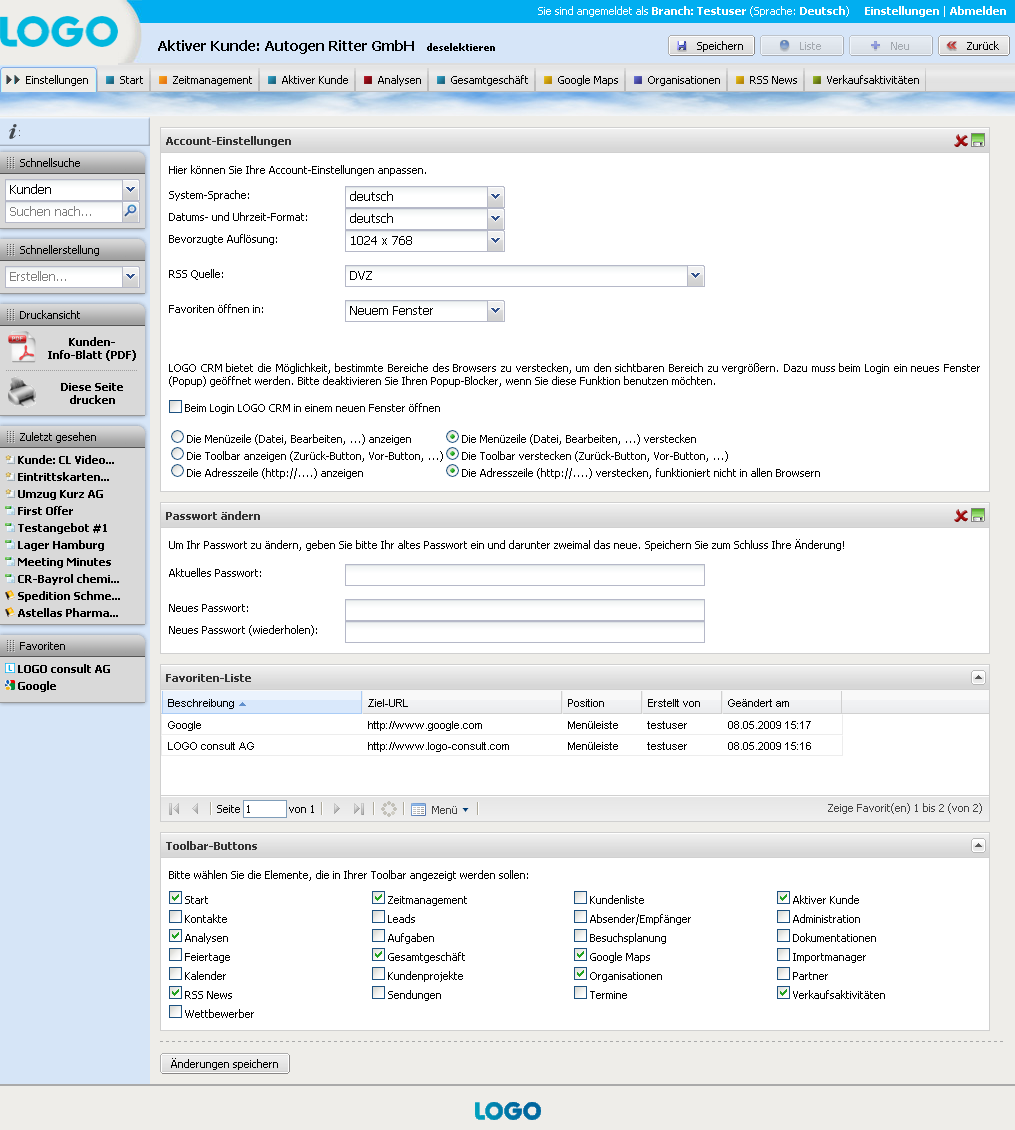The width and height of the screenshot is (1015, 1130).
Task: Click the Druckansicht panel grip icon
Action: point(10,315)
